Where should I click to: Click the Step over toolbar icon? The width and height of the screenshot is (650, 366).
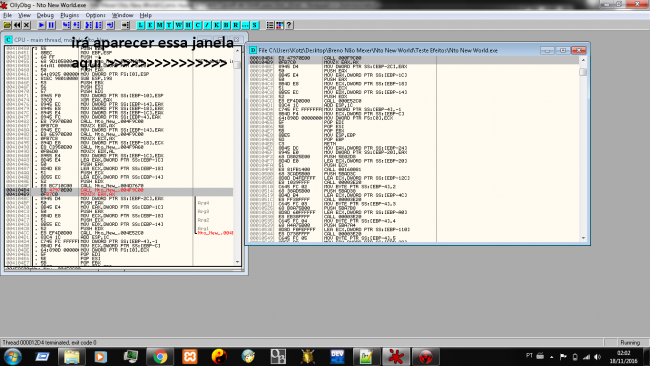point(76,25)
